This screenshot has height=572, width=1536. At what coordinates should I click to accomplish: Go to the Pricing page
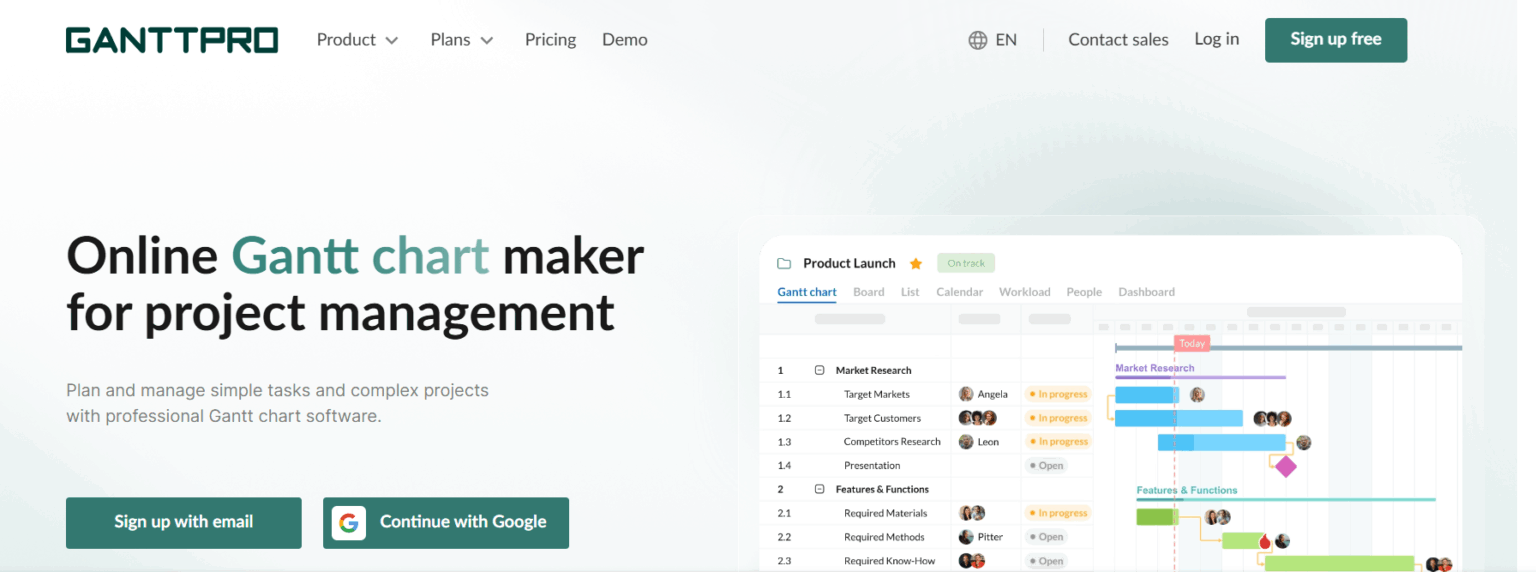(550, 40)
